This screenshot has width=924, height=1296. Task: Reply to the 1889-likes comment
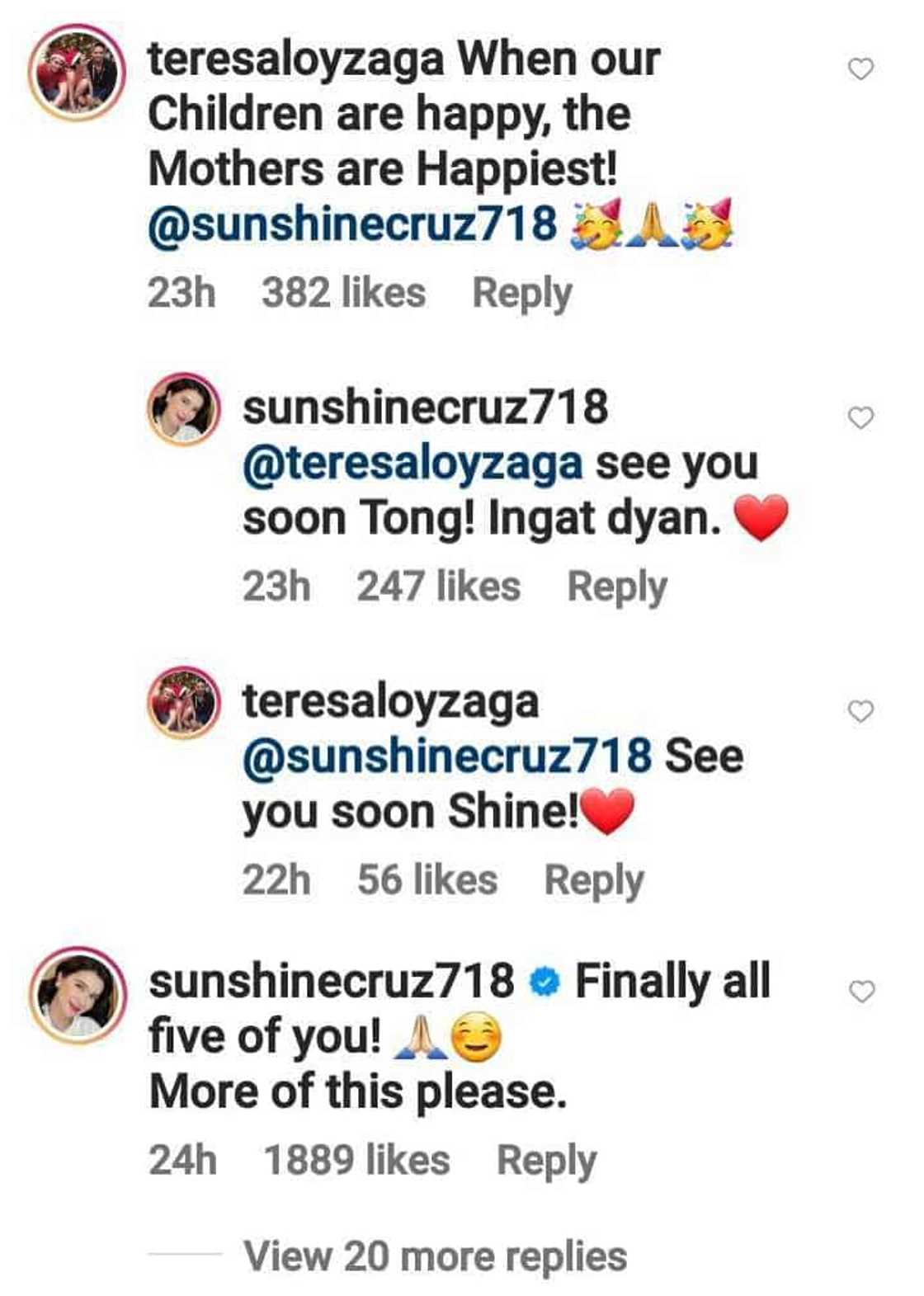(546, 1161)
